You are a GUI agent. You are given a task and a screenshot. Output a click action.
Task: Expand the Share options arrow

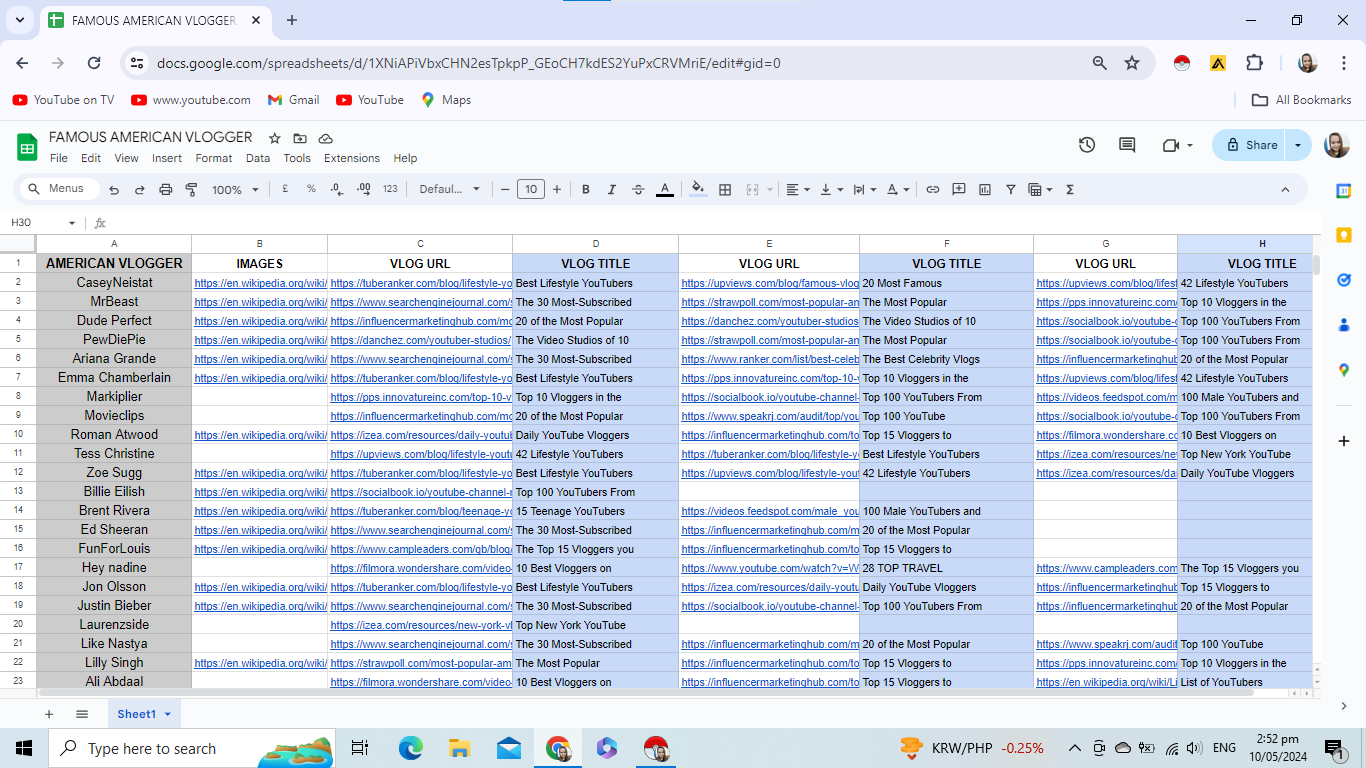(x=1298, y=145)
